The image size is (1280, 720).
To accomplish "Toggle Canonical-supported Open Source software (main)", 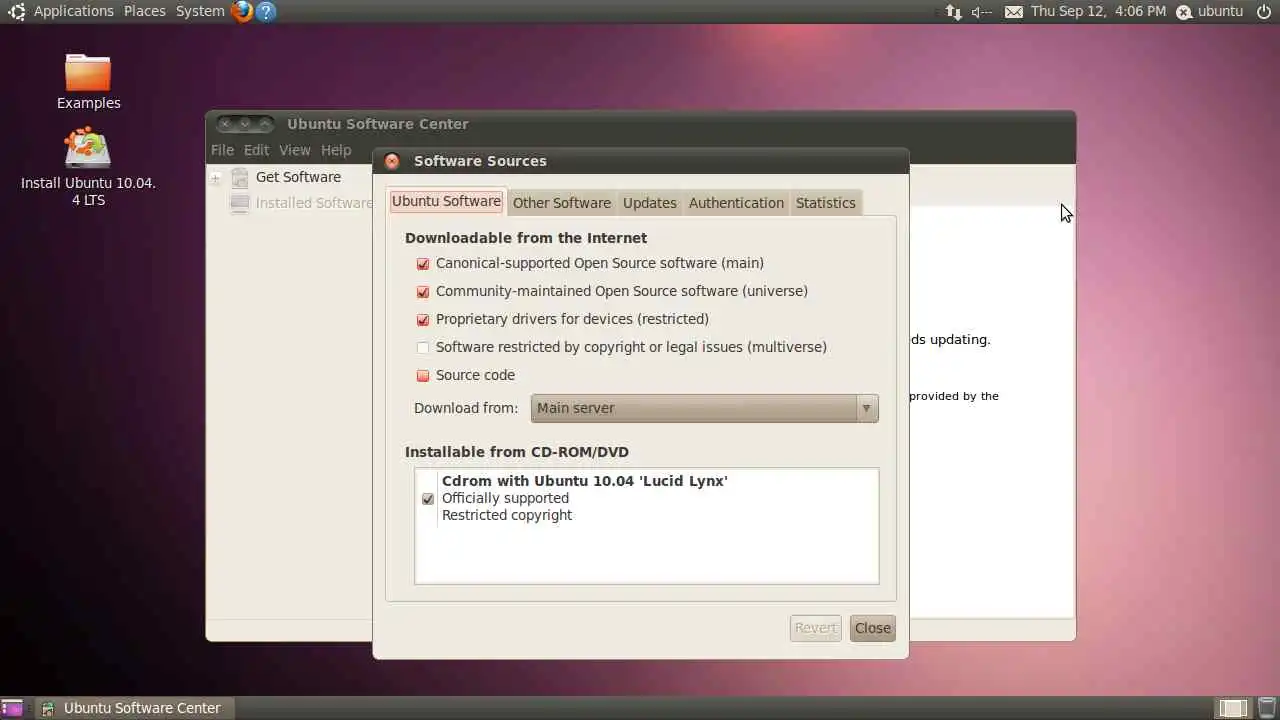I will (x=423, y=264).
